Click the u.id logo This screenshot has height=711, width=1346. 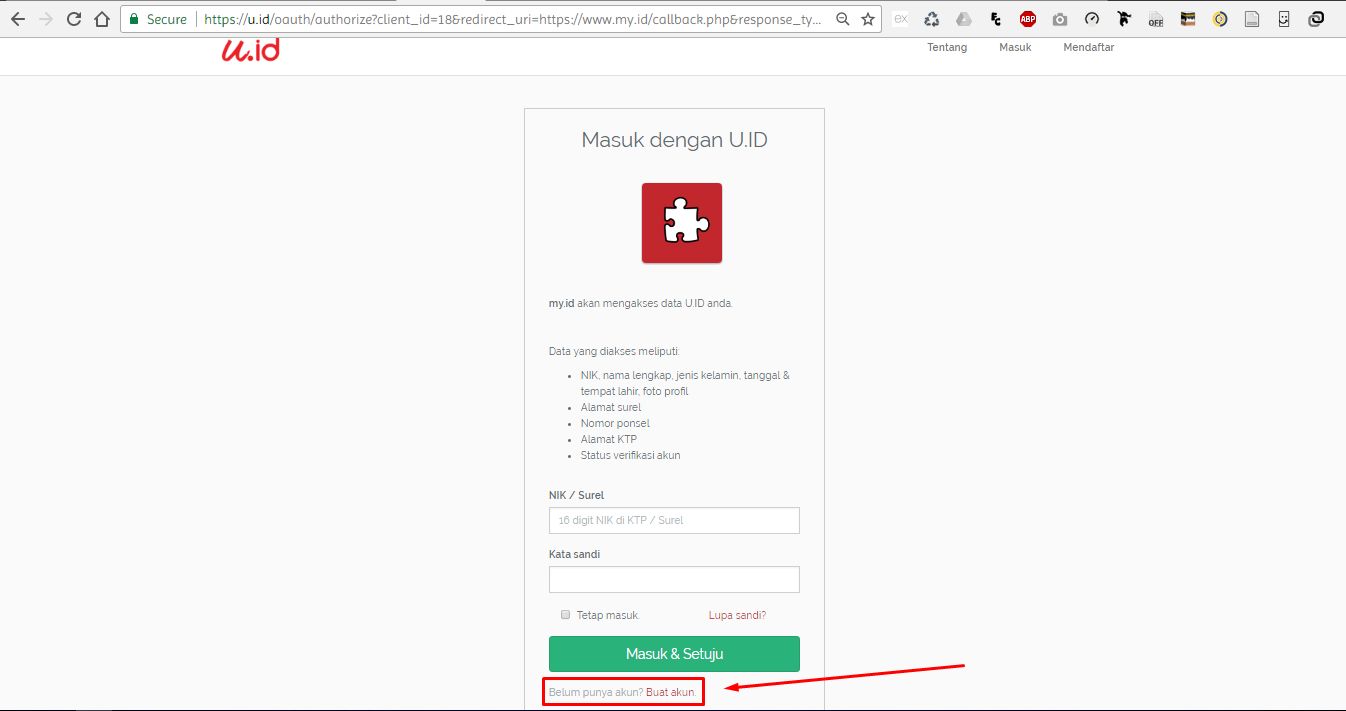pyautogui.click(x=250, y=49)
